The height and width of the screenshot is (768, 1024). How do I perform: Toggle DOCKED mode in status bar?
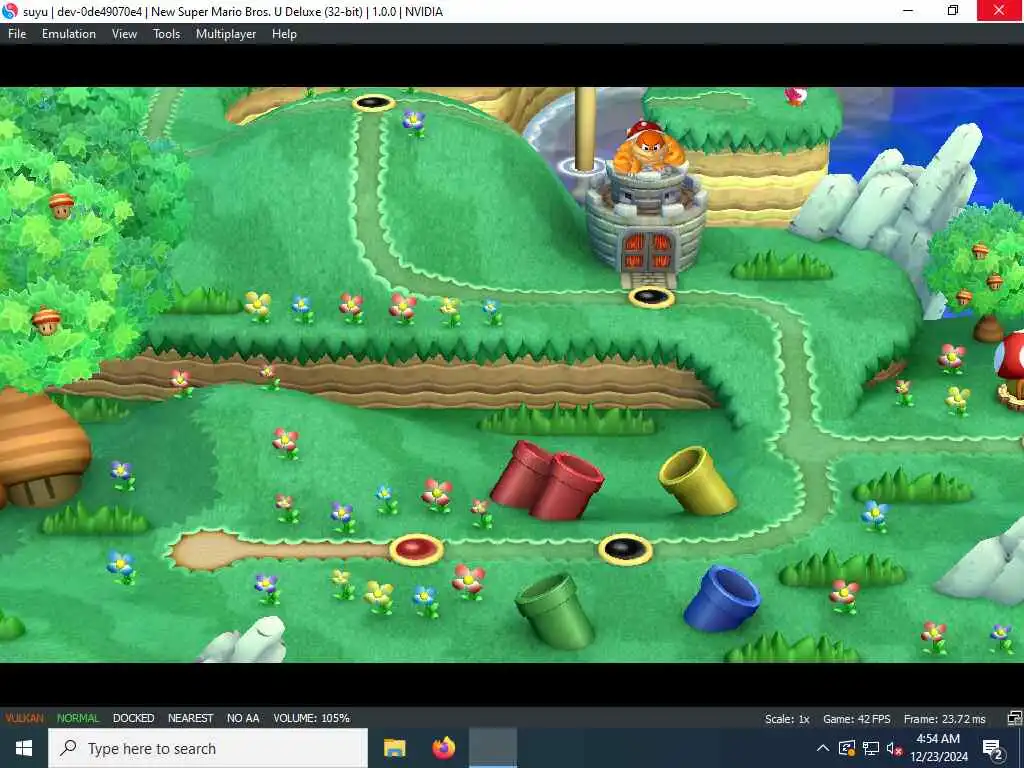133,718
